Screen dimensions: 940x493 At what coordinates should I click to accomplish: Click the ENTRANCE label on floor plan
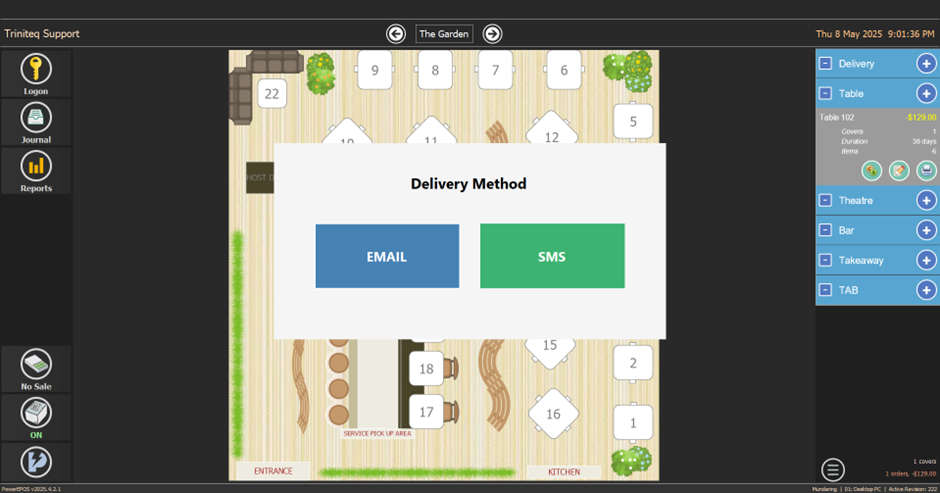click(273, 471)
